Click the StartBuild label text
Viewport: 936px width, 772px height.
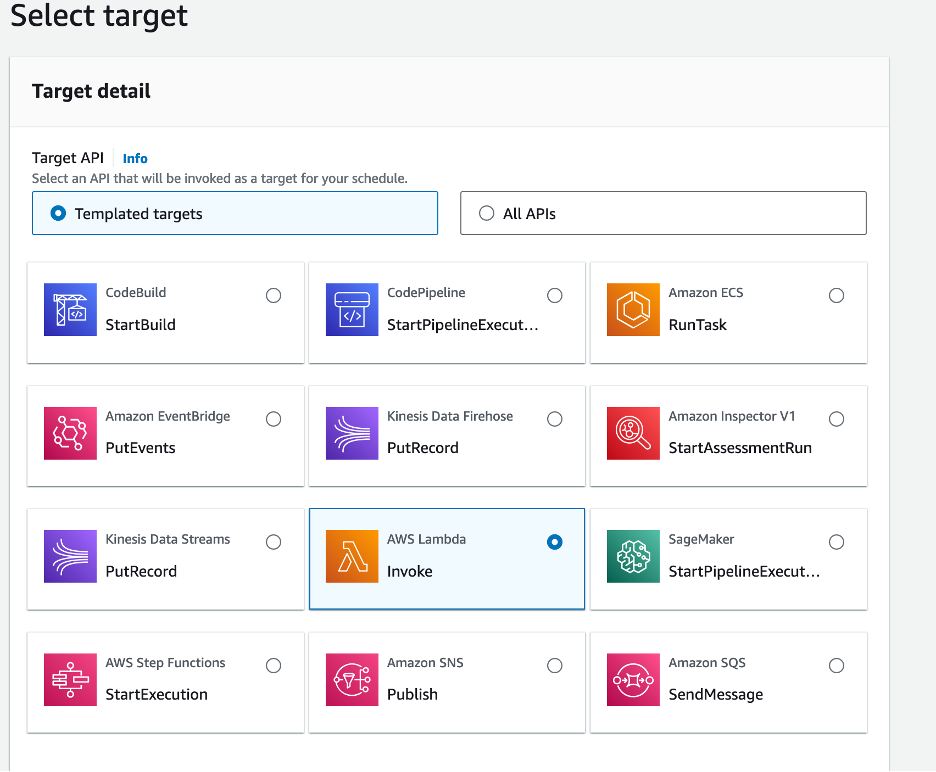pyautogui.click(x=140, y=325)
